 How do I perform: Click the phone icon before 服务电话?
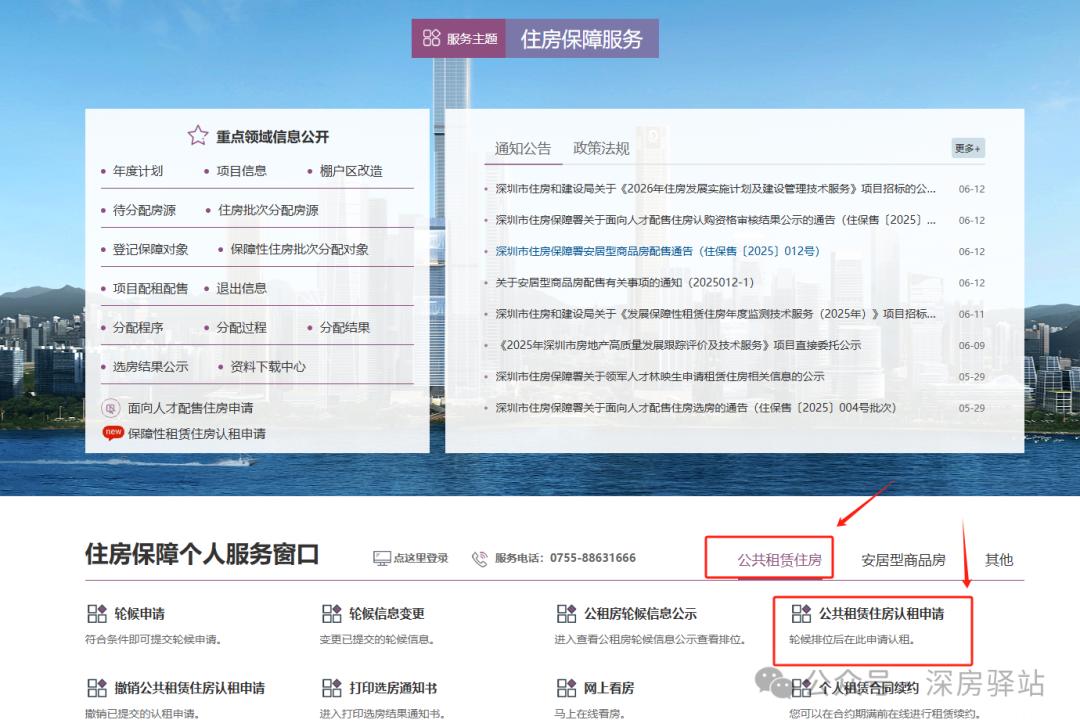point(482,558)
